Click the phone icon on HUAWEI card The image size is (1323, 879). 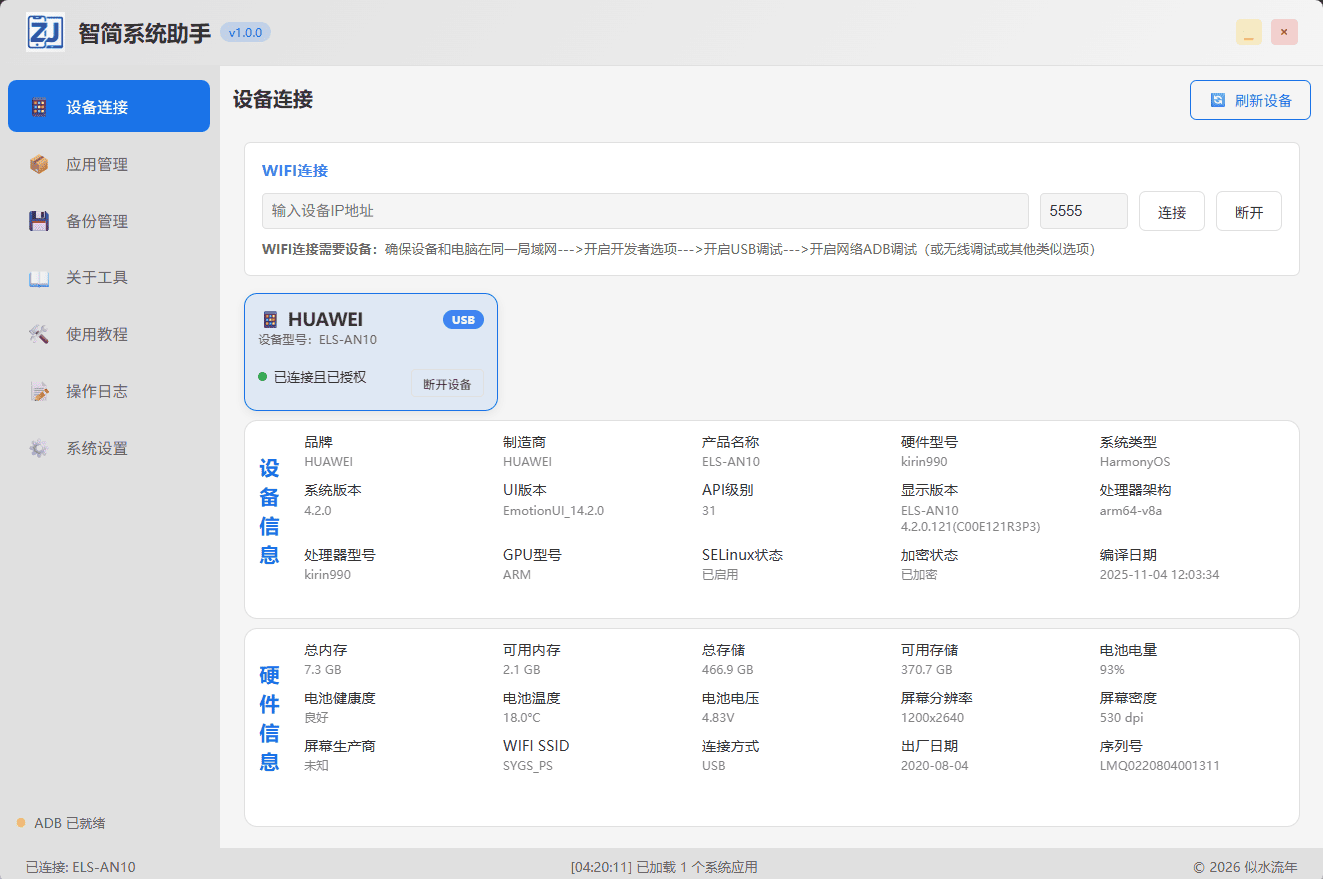270,319
